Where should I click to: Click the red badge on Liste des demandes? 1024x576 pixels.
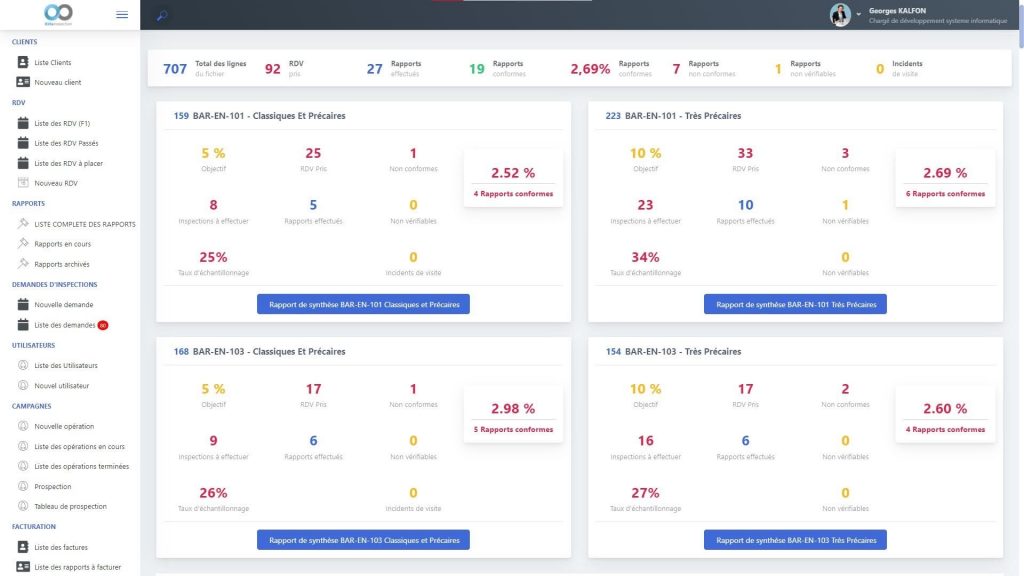(x=103, y=325)
